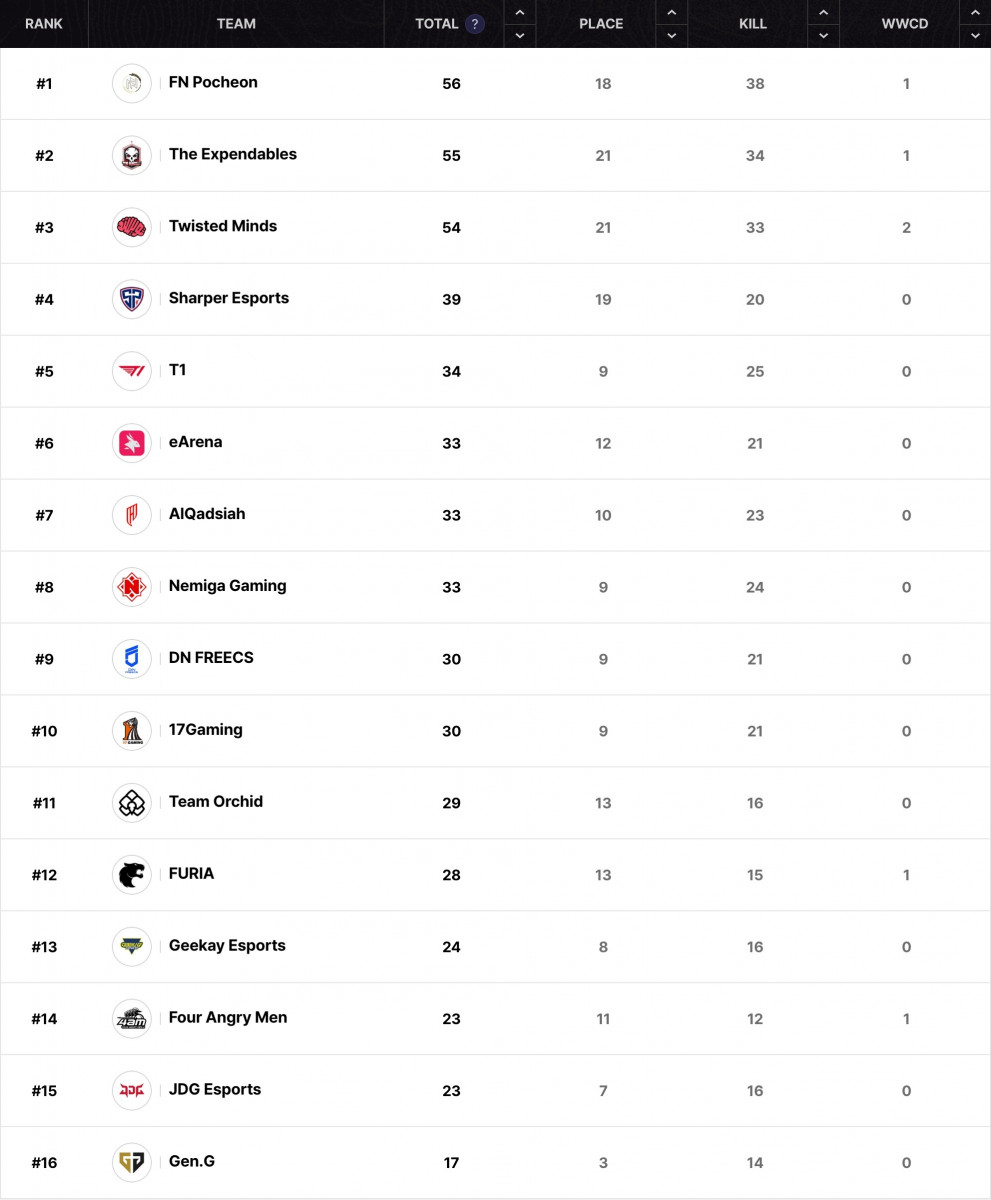Sort TOTAL column descending with down arrow
This screenshot has width=991, height=1200.
point(519,36)
